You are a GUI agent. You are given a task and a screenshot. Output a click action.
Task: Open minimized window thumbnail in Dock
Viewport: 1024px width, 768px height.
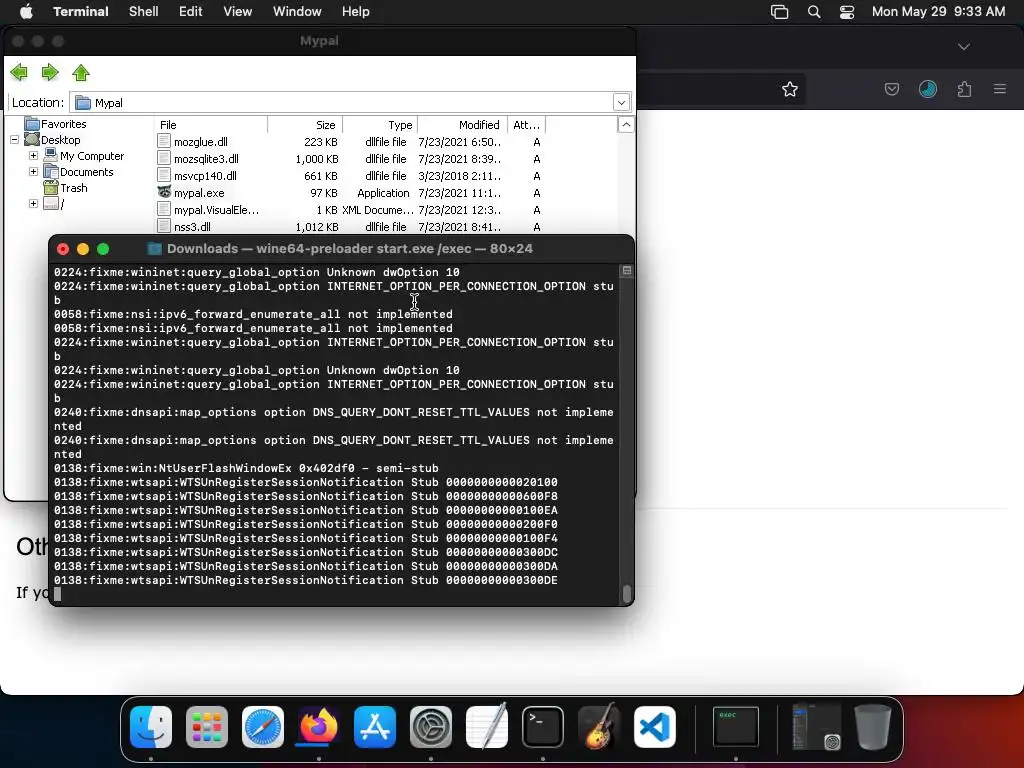click(816, 726)
